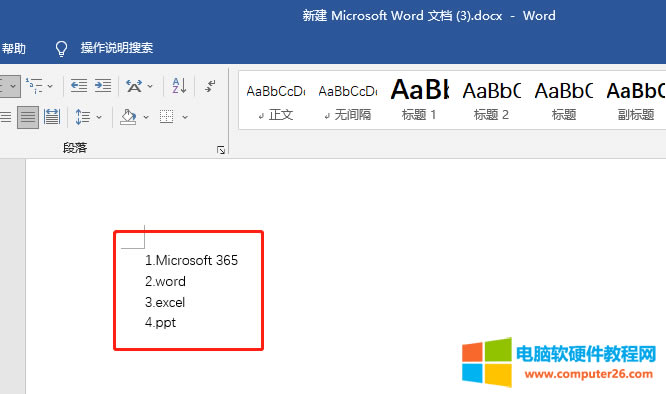
Task: Click the multilevel list icon
Action: coord(34,85)
